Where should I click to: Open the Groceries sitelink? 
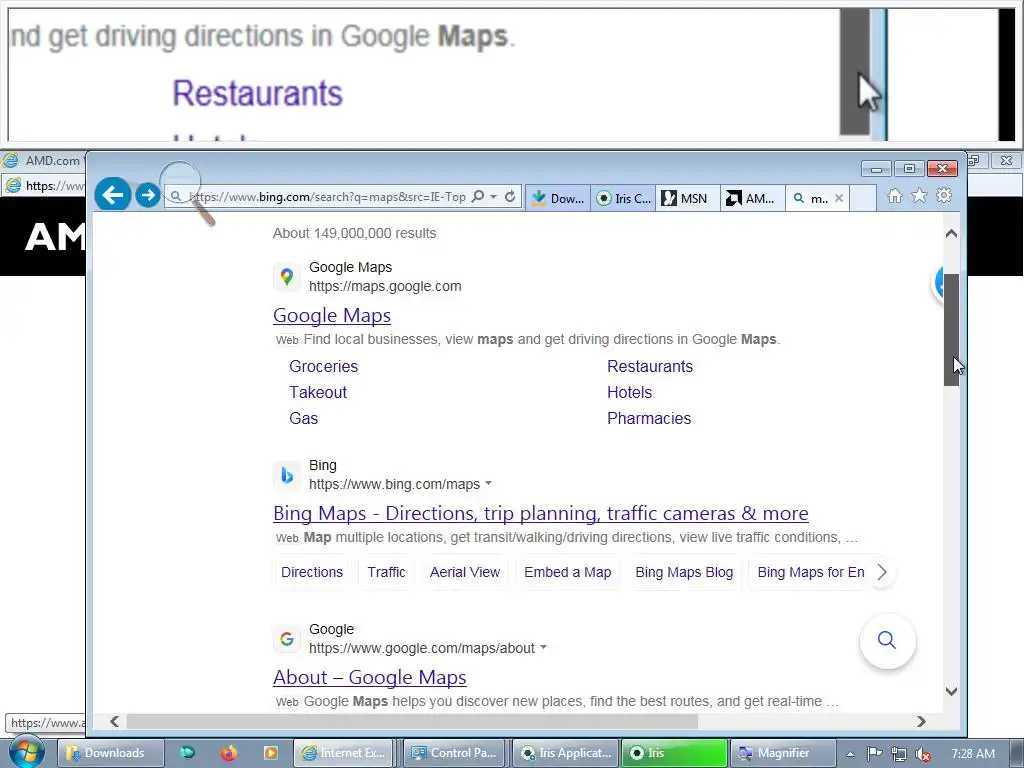tap(323, 366)
